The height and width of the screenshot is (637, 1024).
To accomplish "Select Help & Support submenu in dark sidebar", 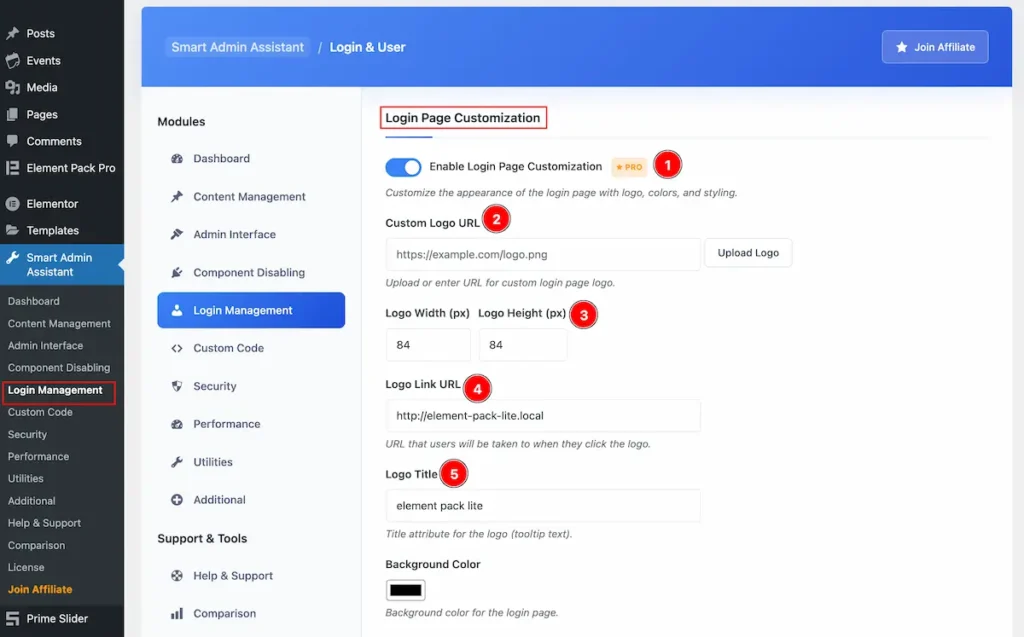I will click(x=44, y=523).
